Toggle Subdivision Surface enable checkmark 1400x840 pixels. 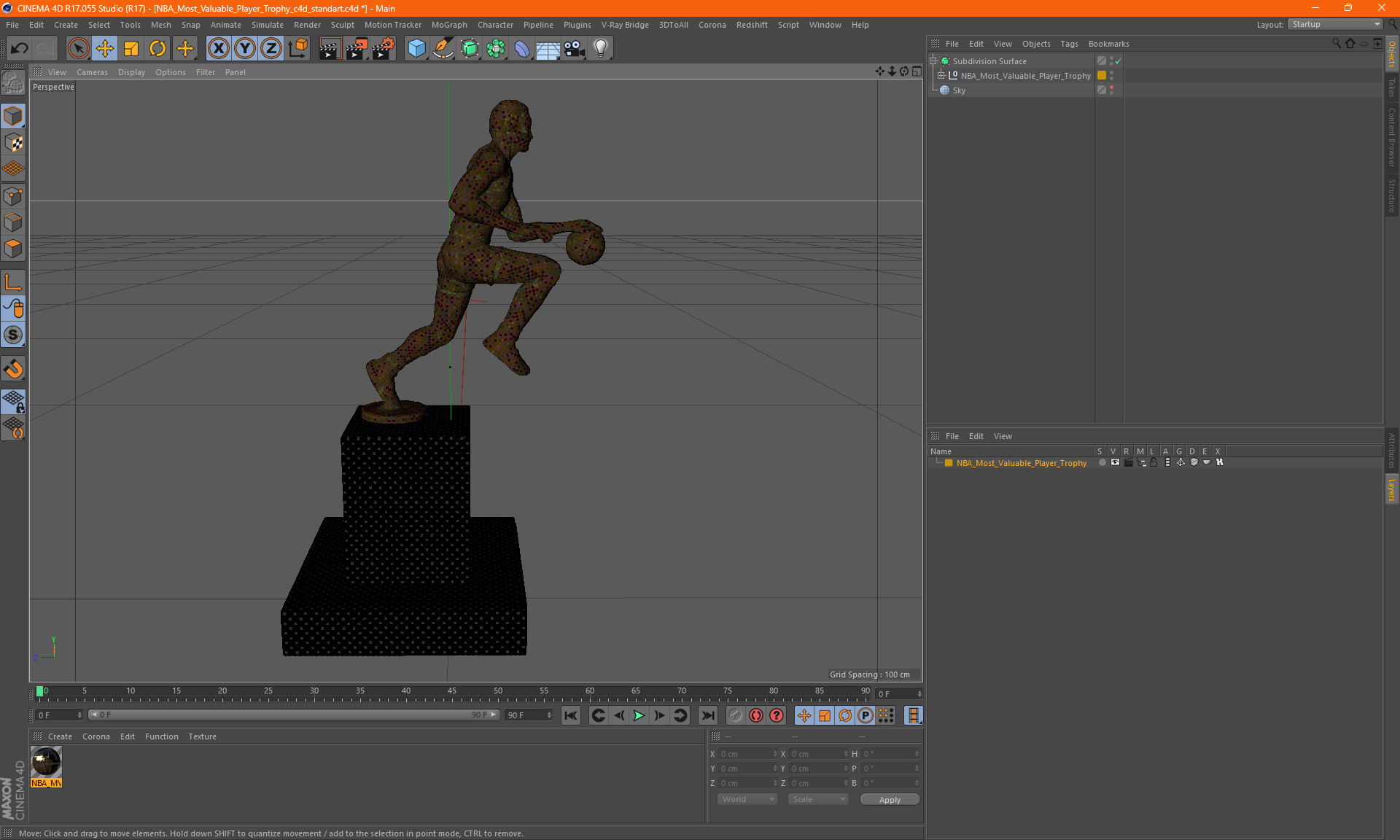[x=1118, y=61]
